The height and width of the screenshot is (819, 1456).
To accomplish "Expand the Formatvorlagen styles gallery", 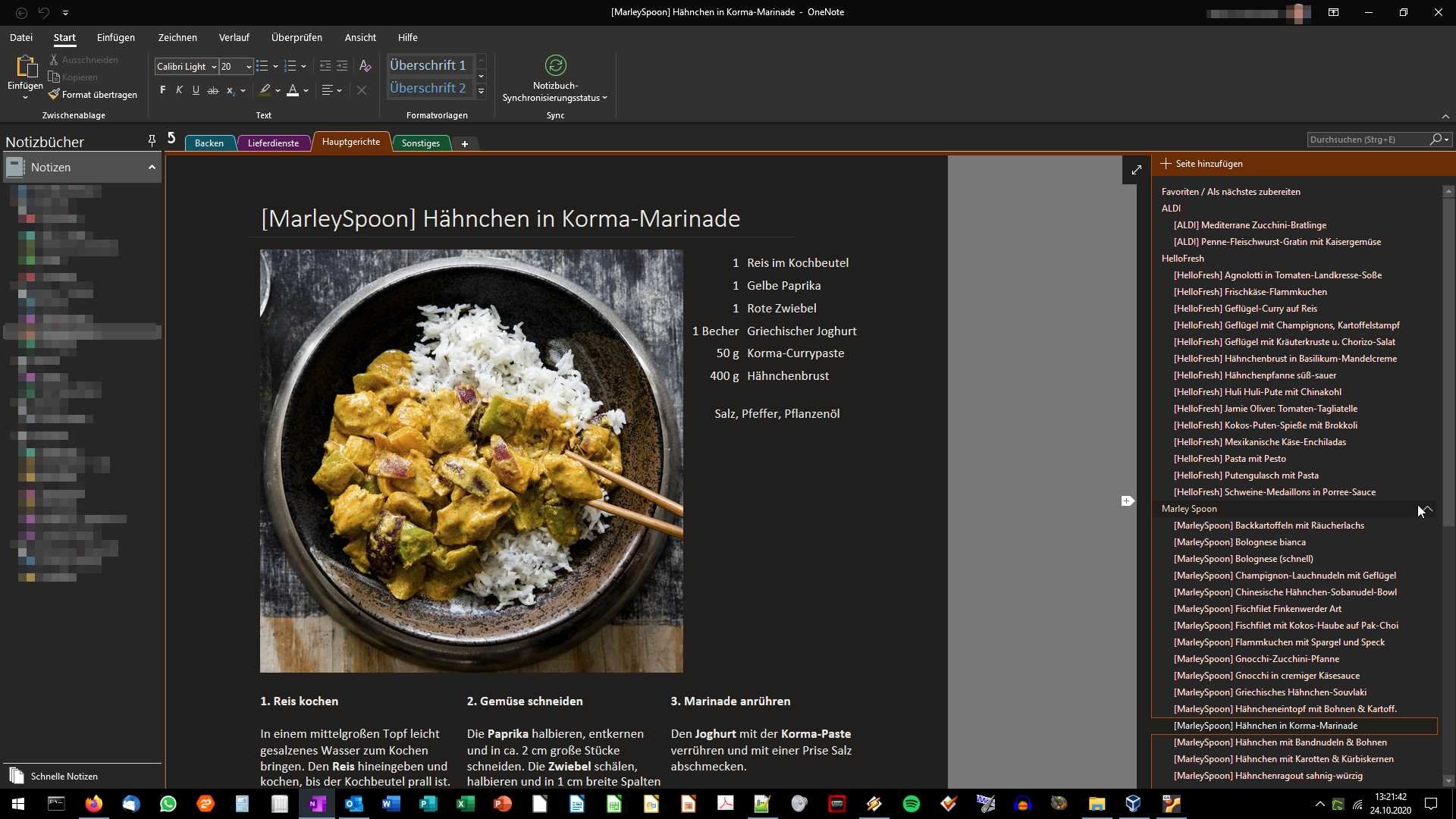I will tap(481, 91).
